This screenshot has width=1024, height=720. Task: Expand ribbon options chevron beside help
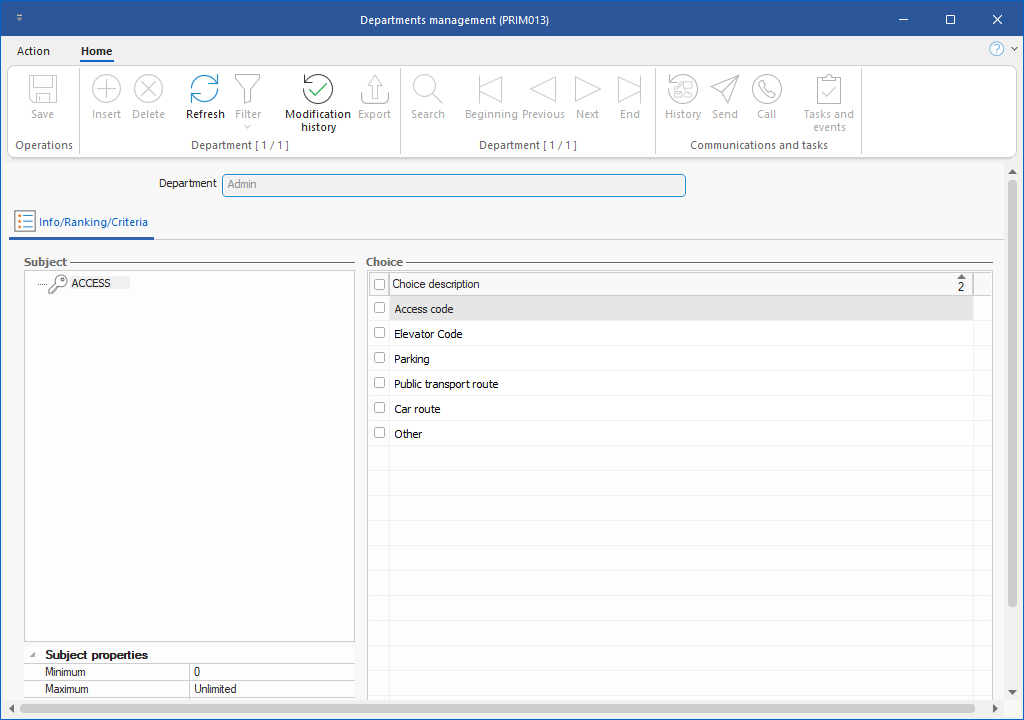[1014, 49]
